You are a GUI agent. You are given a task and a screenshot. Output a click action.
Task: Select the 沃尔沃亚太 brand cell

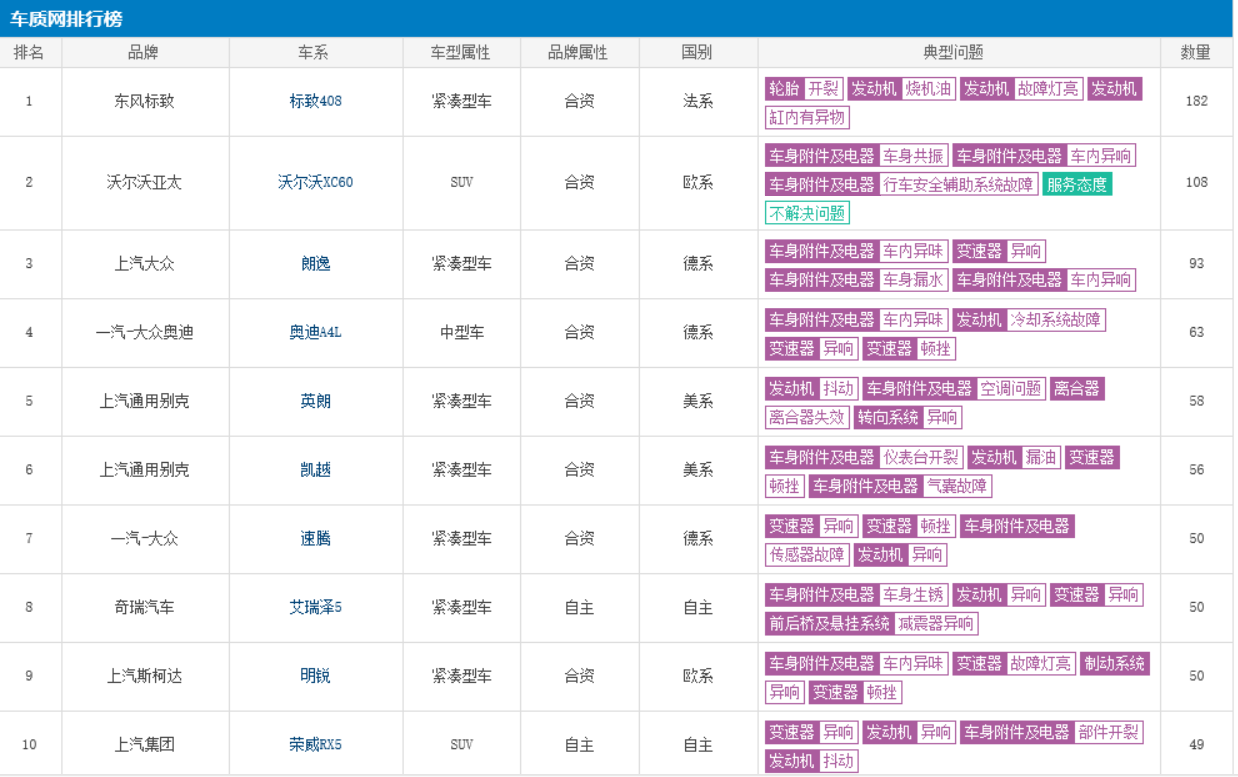pos(144,182)
